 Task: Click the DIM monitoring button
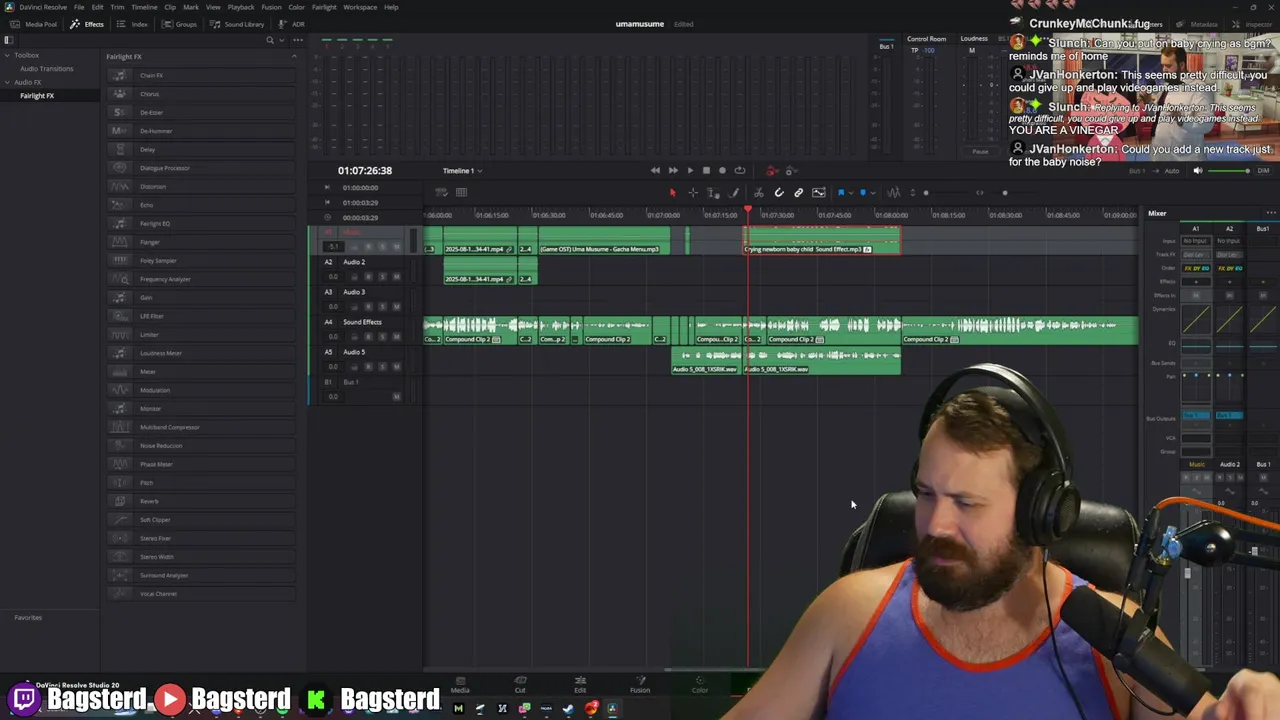coord(1263,171)
